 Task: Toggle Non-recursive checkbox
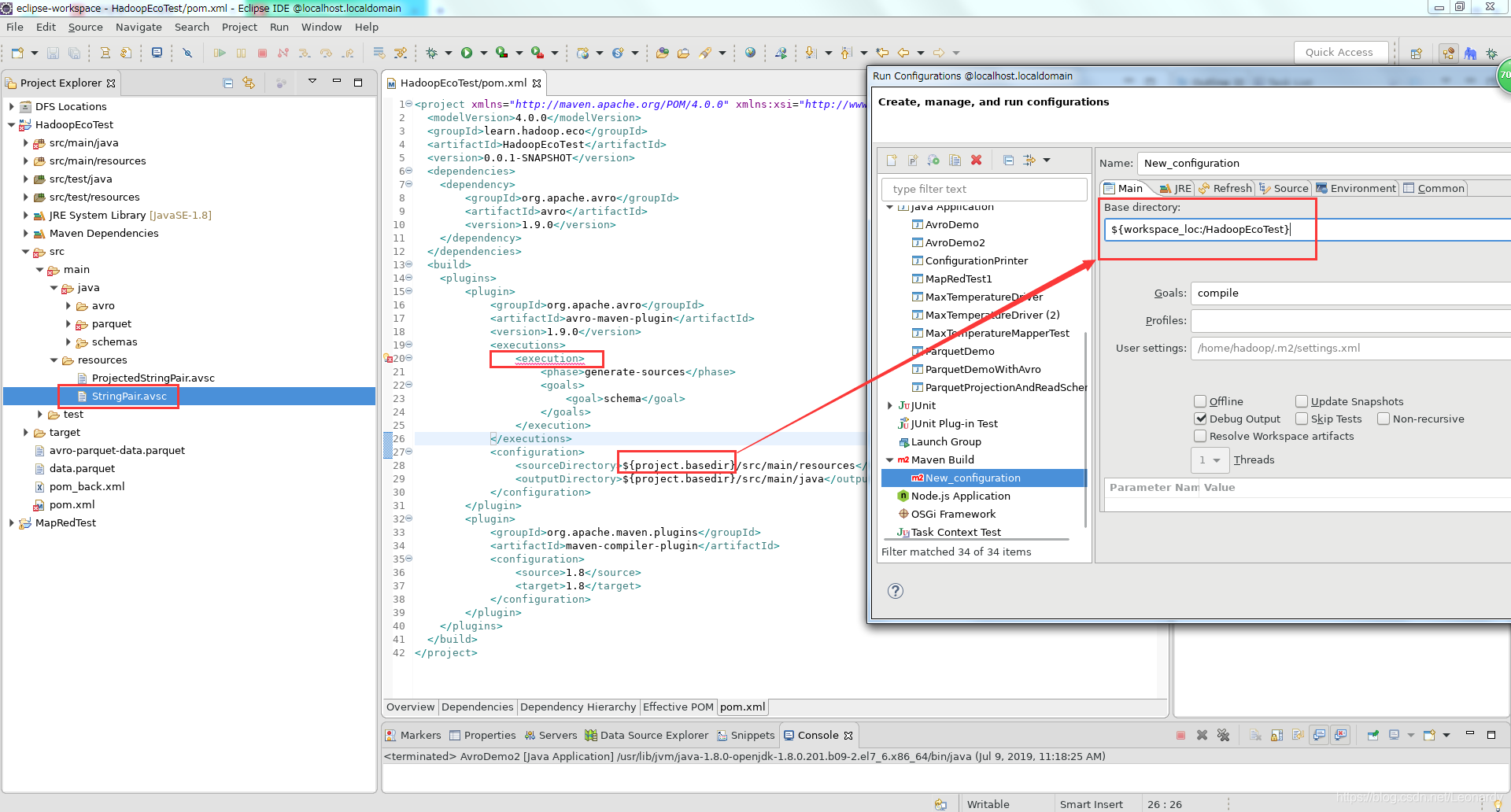(x=1384, y=419)
